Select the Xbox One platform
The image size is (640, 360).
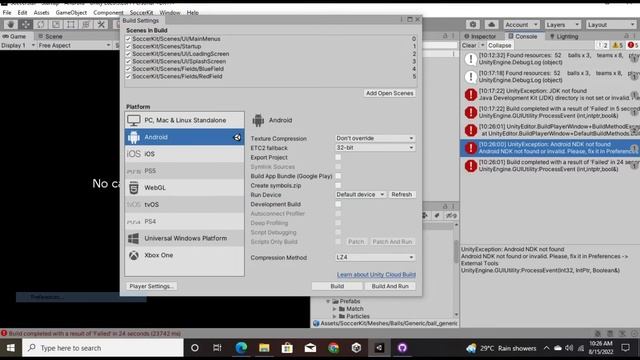pyautogui.click(x=184, y=255)
